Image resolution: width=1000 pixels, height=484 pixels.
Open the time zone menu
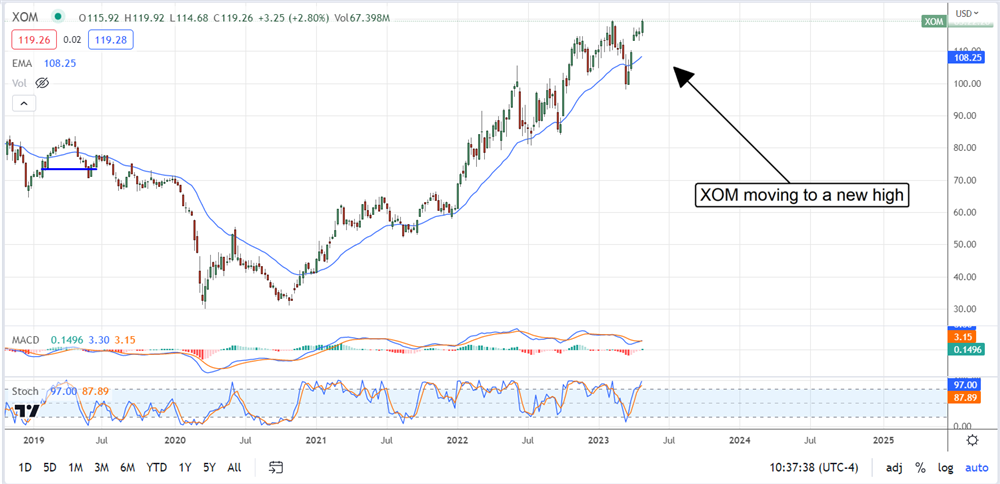(811, 467)
